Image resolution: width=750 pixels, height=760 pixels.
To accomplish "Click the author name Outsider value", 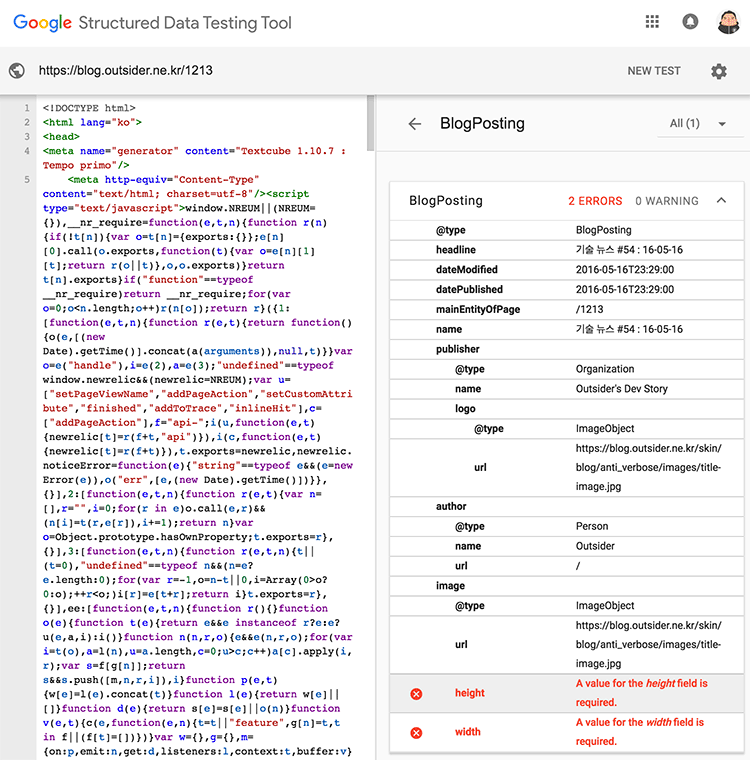I will pyautogui.click(x=595, y=546).
